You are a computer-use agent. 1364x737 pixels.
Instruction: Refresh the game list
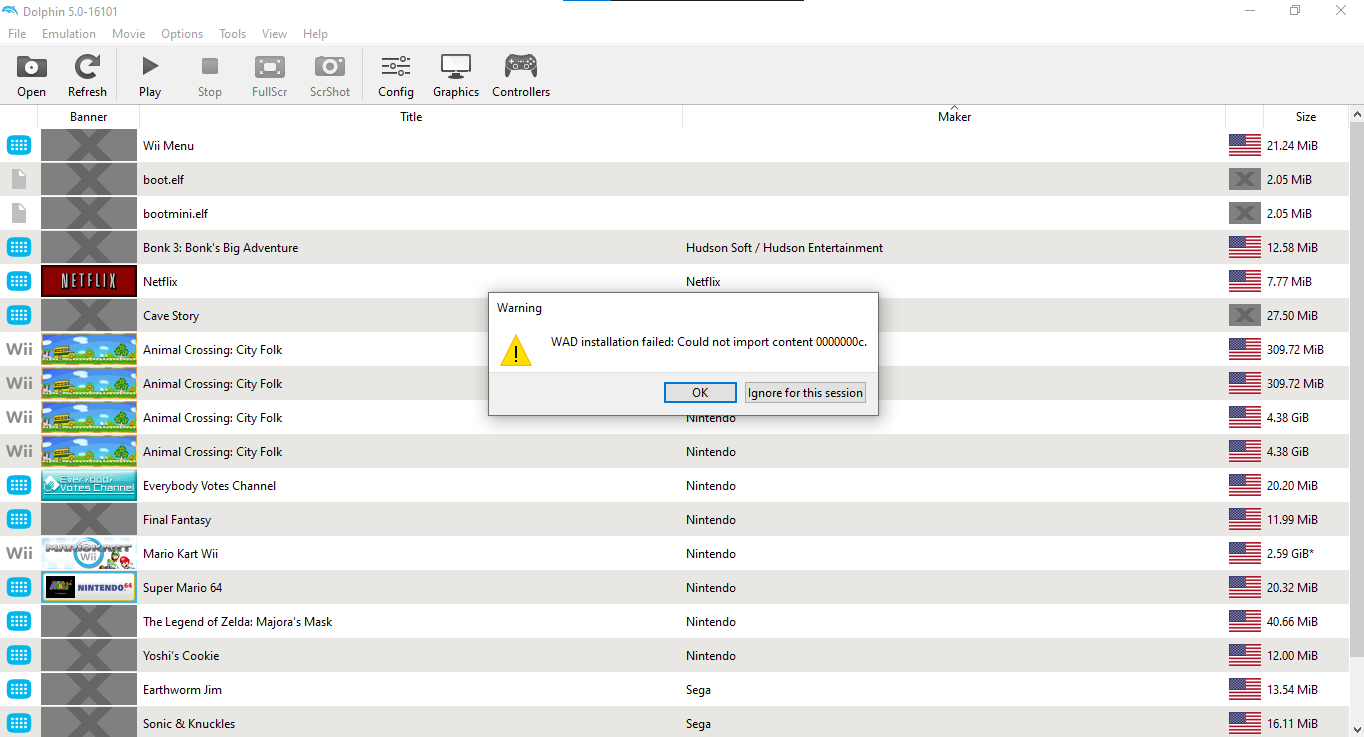[87, 76]
